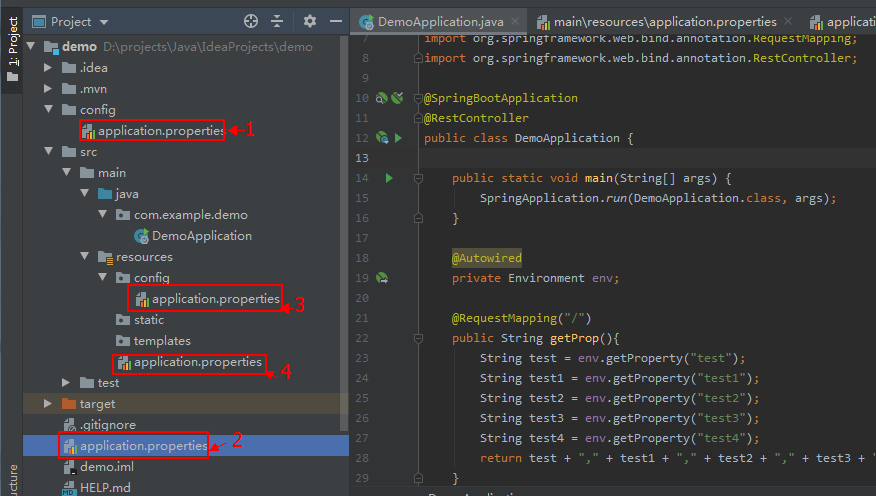Click the @SpringBootApplication annotation
Viewport: 876px width, 496px height.
[501, 98]
